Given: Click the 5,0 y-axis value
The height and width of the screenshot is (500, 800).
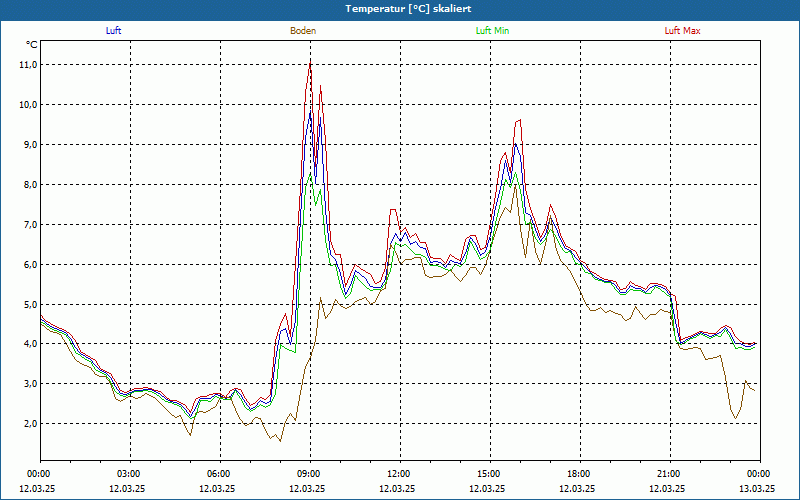Looking at the screenshot, I should click(x=30, y=304).
